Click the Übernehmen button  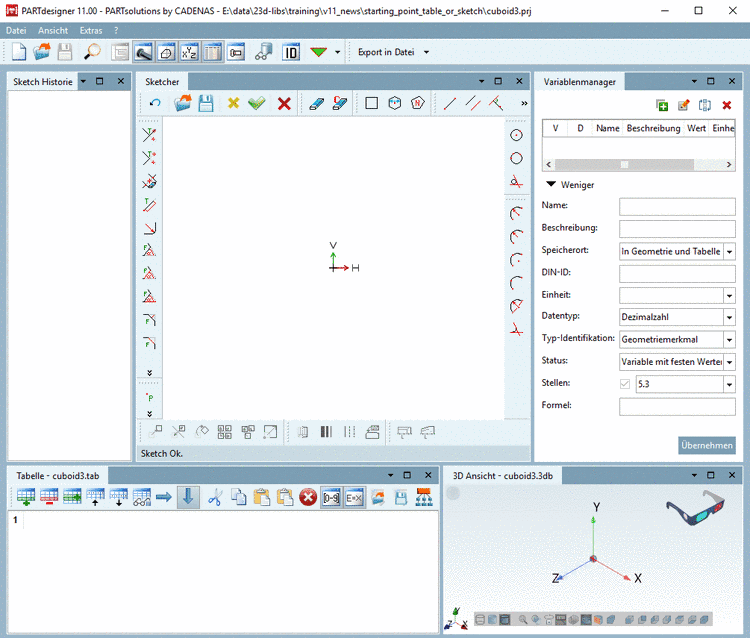[x=706, y=445]
